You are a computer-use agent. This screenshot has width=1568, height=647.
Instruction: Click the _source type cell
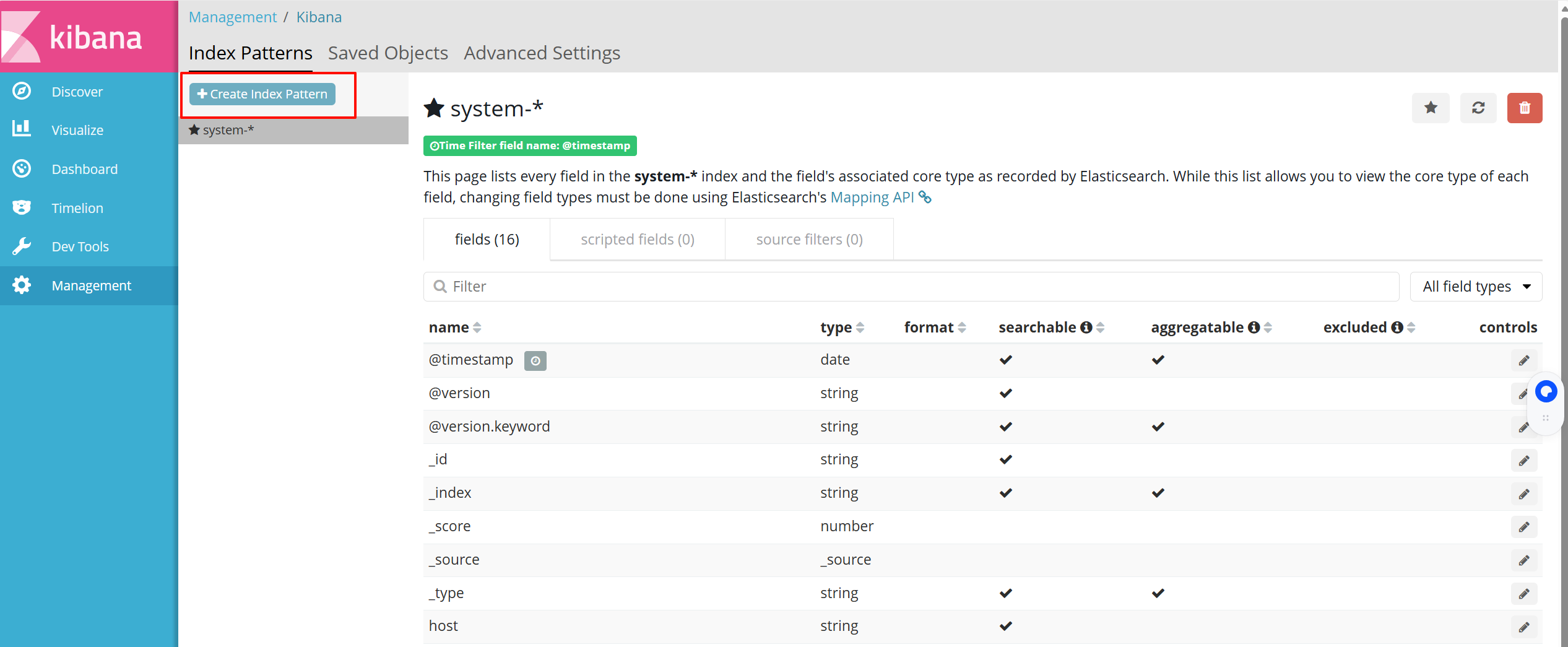tap(846, 560)
